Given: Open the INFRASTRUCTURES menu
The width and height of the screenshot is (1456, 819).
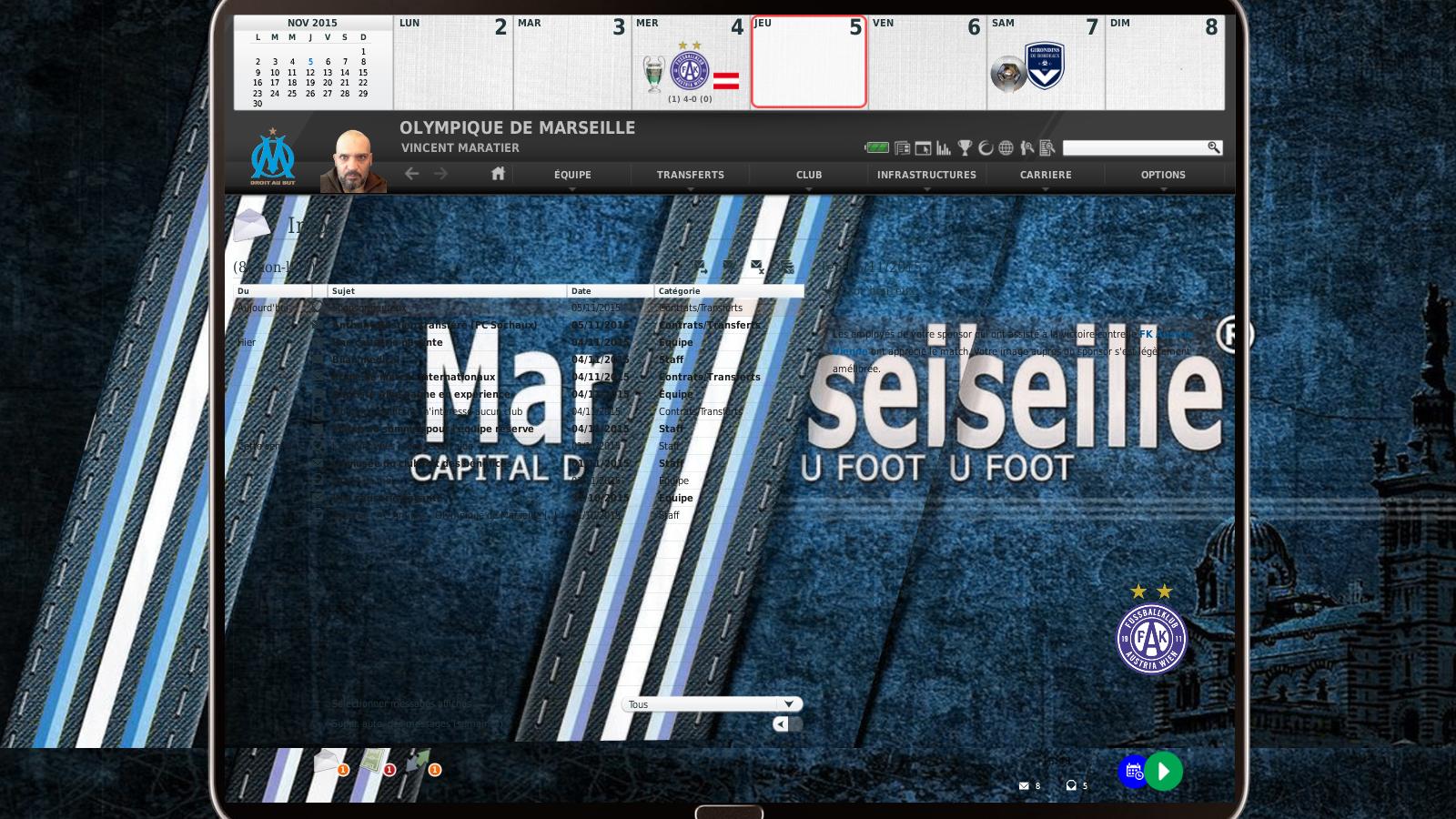Looking at the screenshot, I should click(x=926, y=175).
